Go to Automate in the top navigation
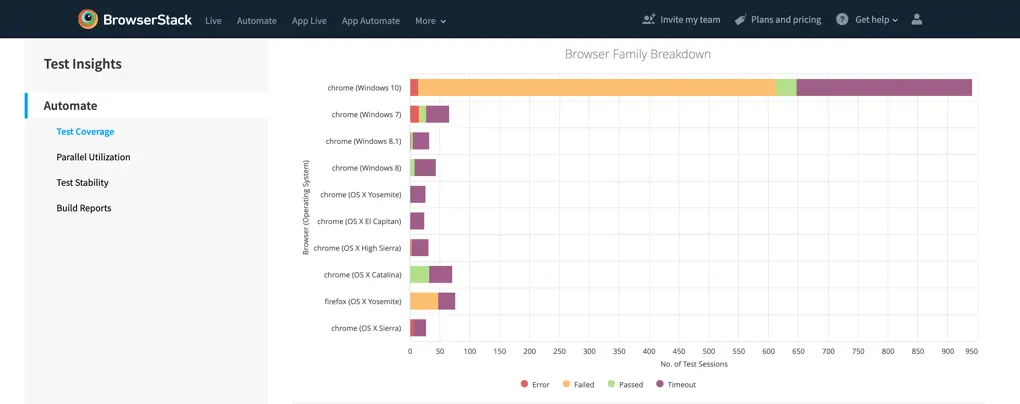 pyautogui.click(x=256, y=20)
